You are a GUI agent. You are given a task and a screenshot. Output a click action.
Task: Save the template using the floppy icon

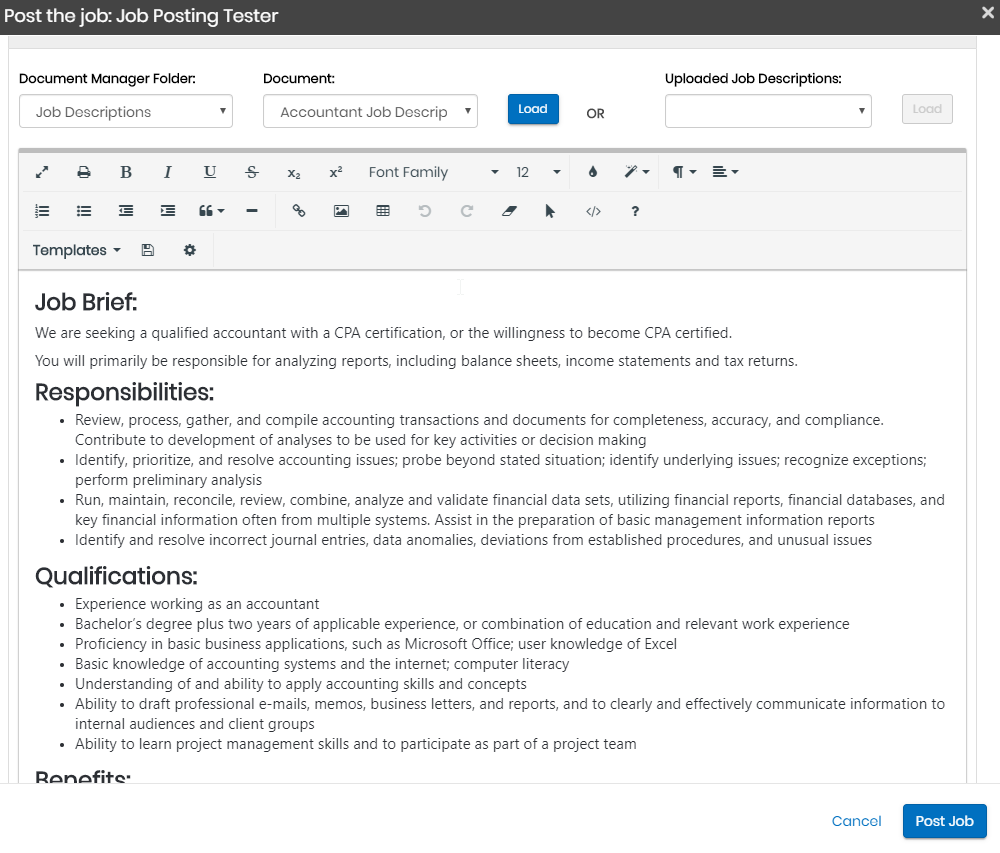tap(148, 250)
